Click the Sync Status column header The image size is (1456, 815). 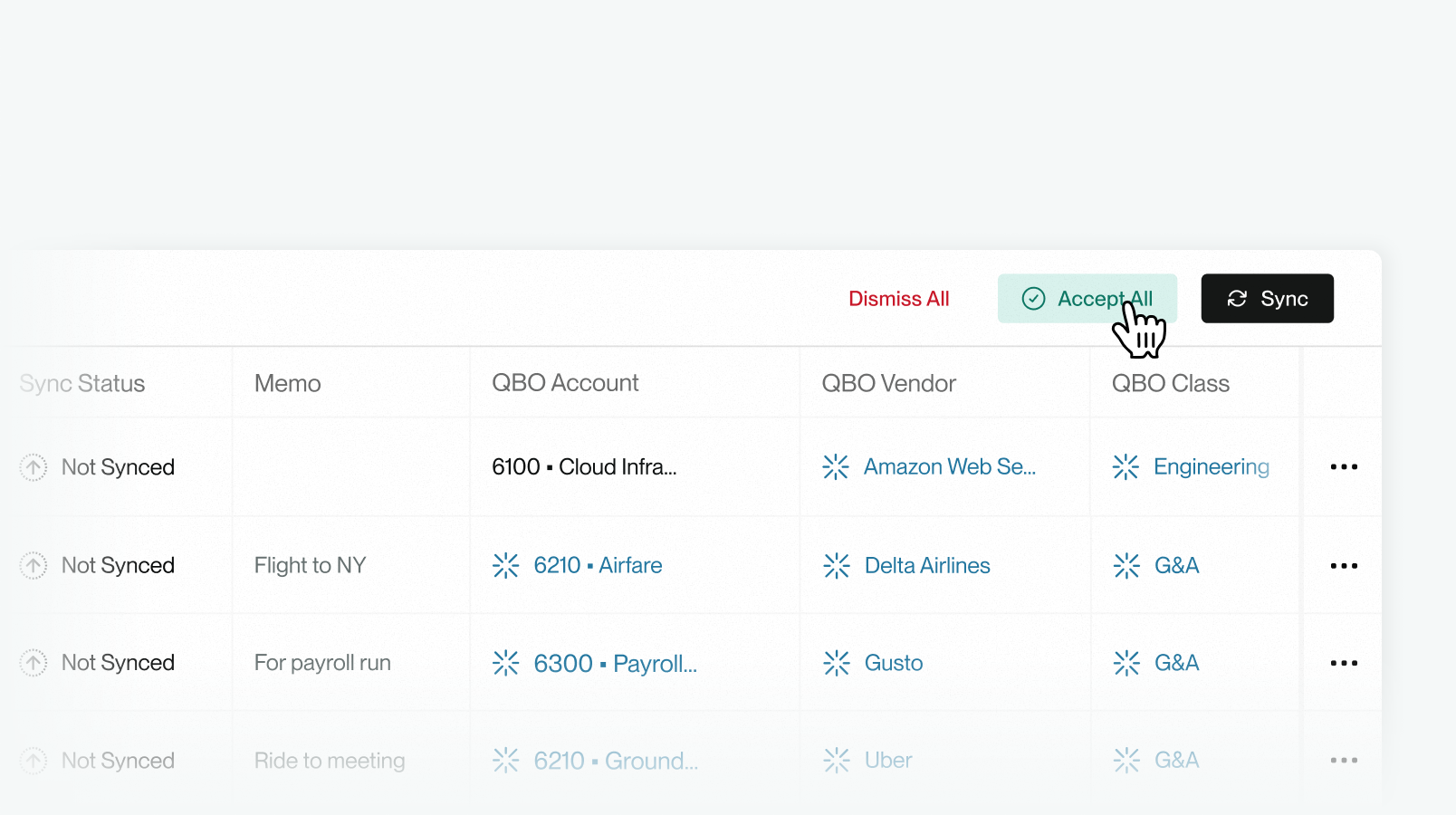82,383
